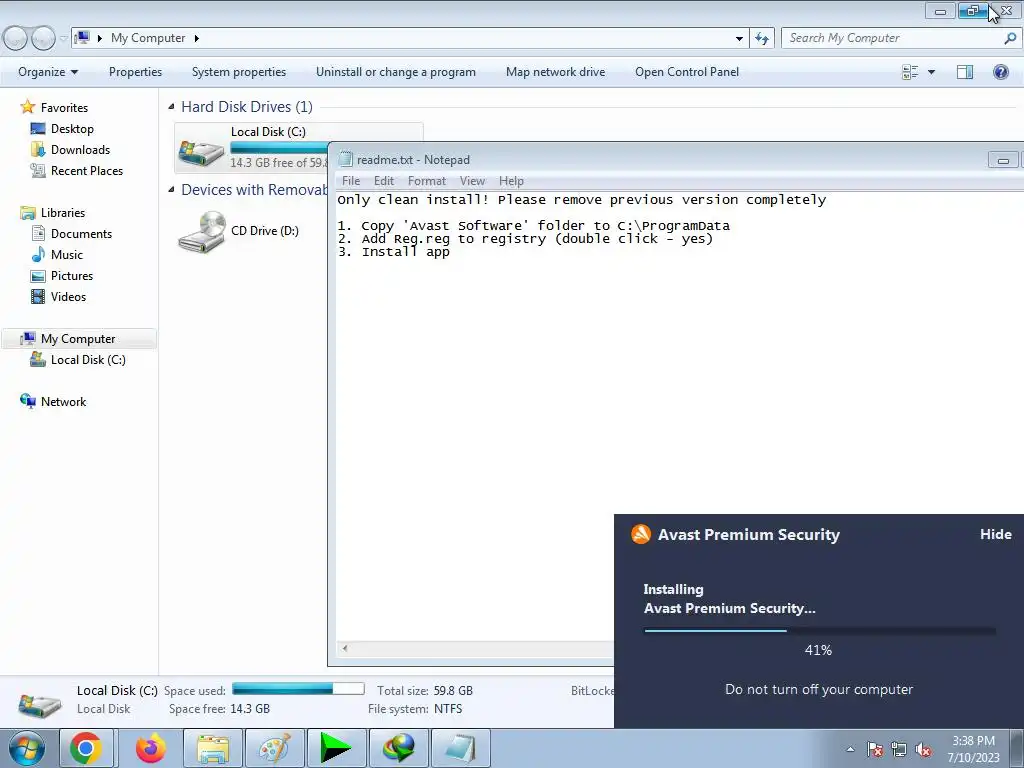The width and height of the screenshot is (1024, 768).
Task: Open Music library
Action: [67, 255]
